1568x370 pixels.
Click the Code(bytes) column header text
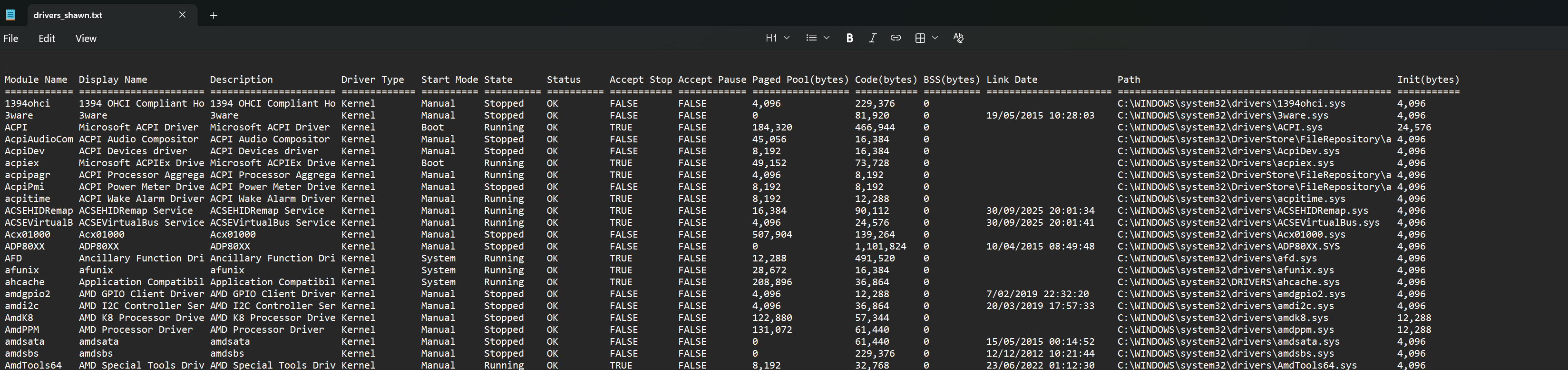click(886, 80)
